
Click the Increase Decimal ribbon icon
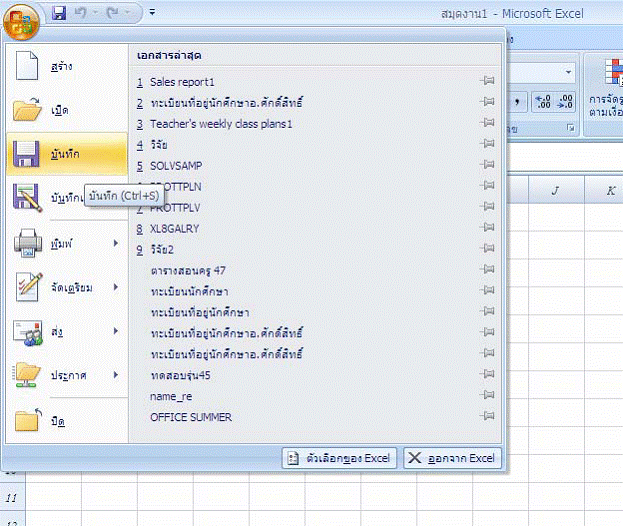point(543,102)
